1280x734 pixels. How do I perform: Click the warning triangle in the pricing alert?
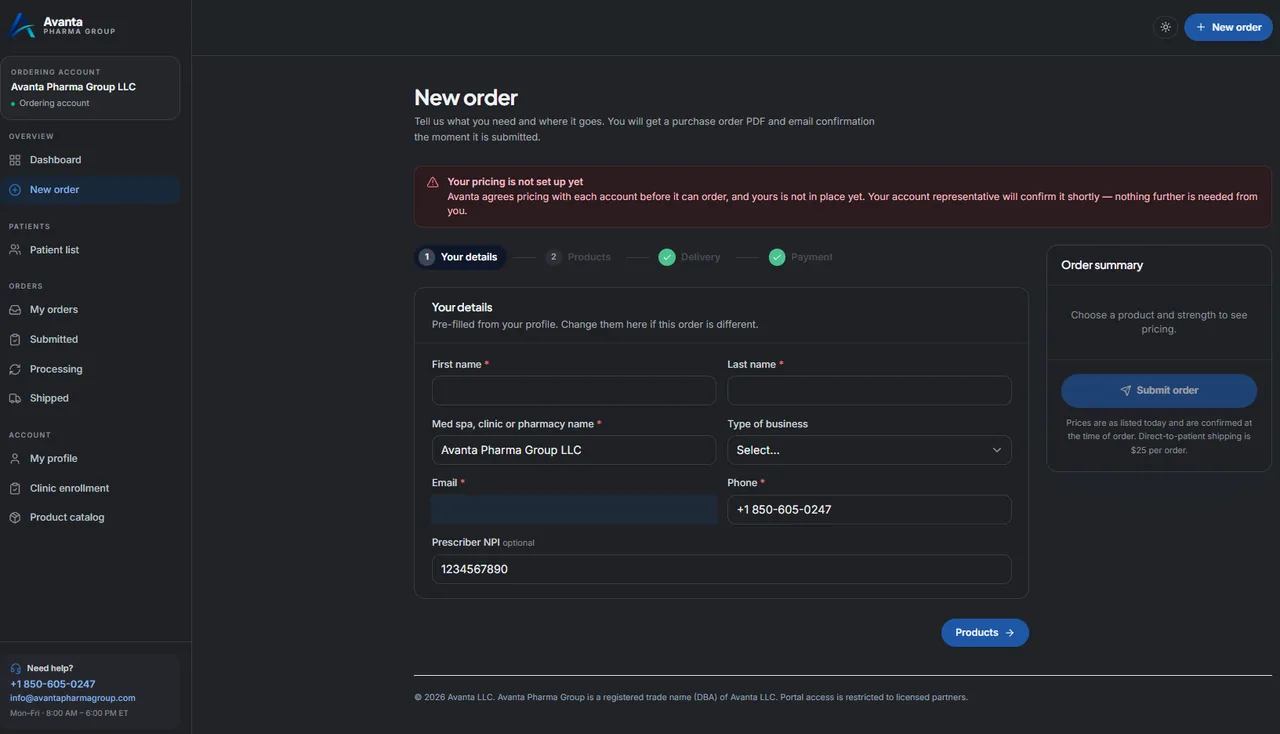click(433, 182)
